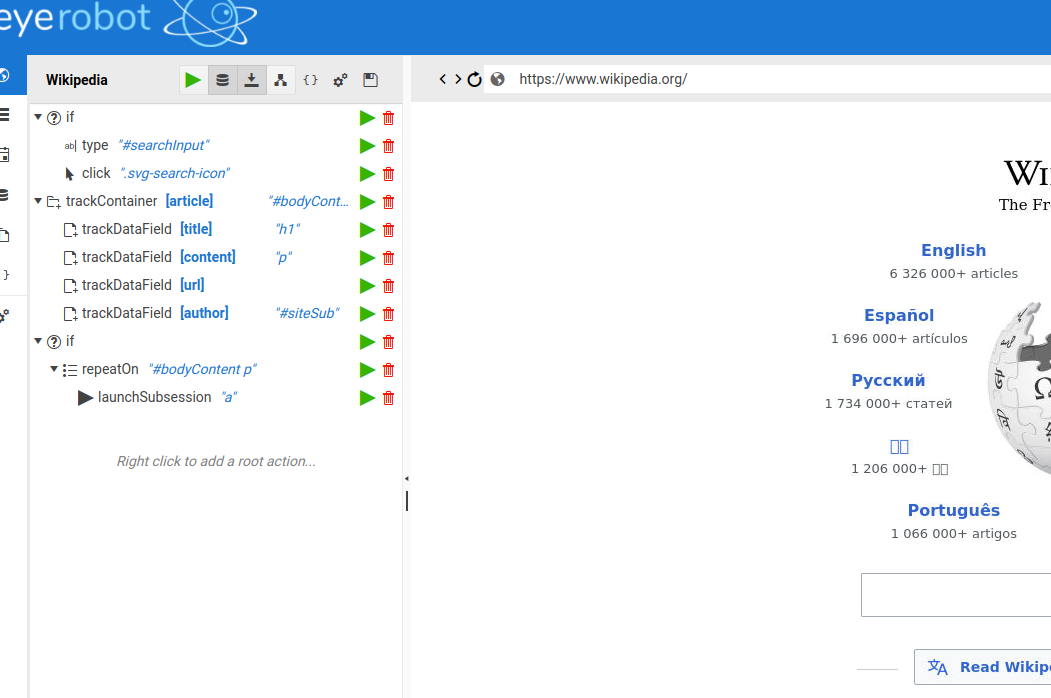Screen dimensions: 1051x698
Task: Open the Español Wikipedia link
Action: point(899,315)
